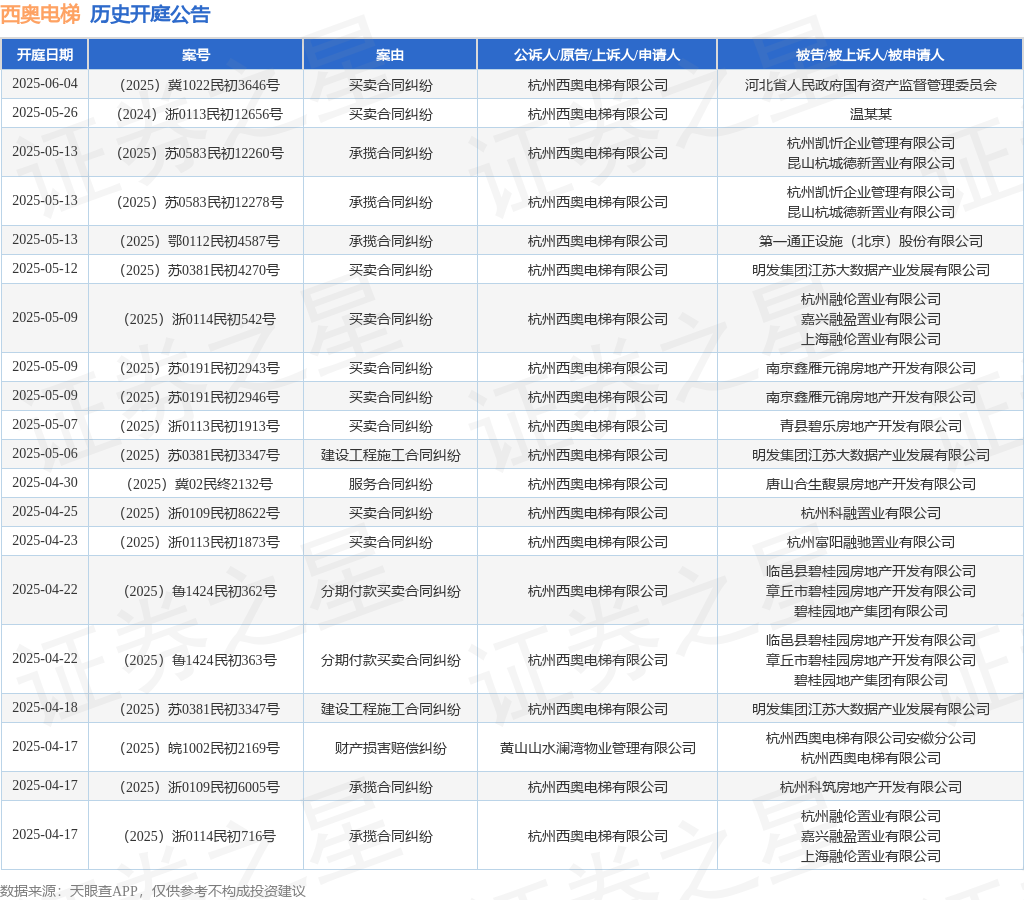
Task: Select the date 2025-05-12
Action: click(x=44, y=268)
